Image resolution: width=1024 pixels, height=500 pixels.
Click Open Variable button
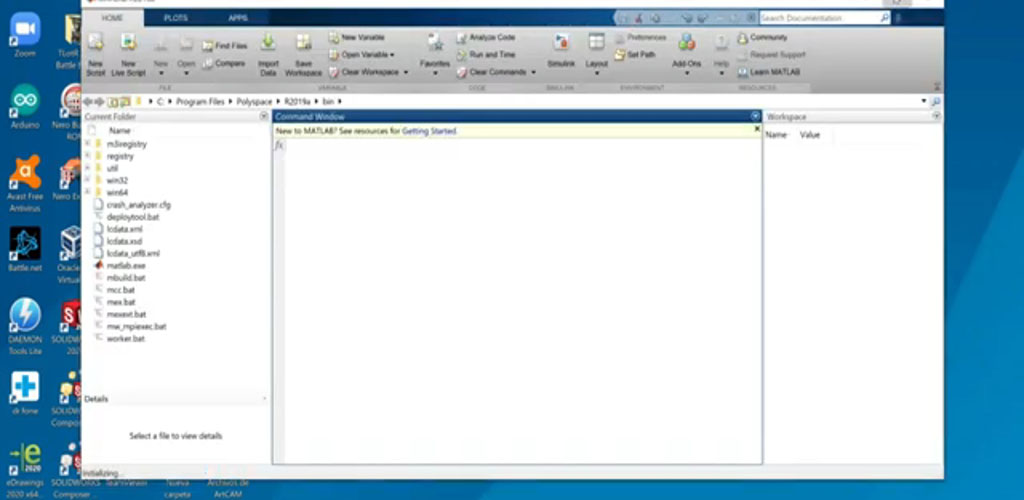coord(361,55)
